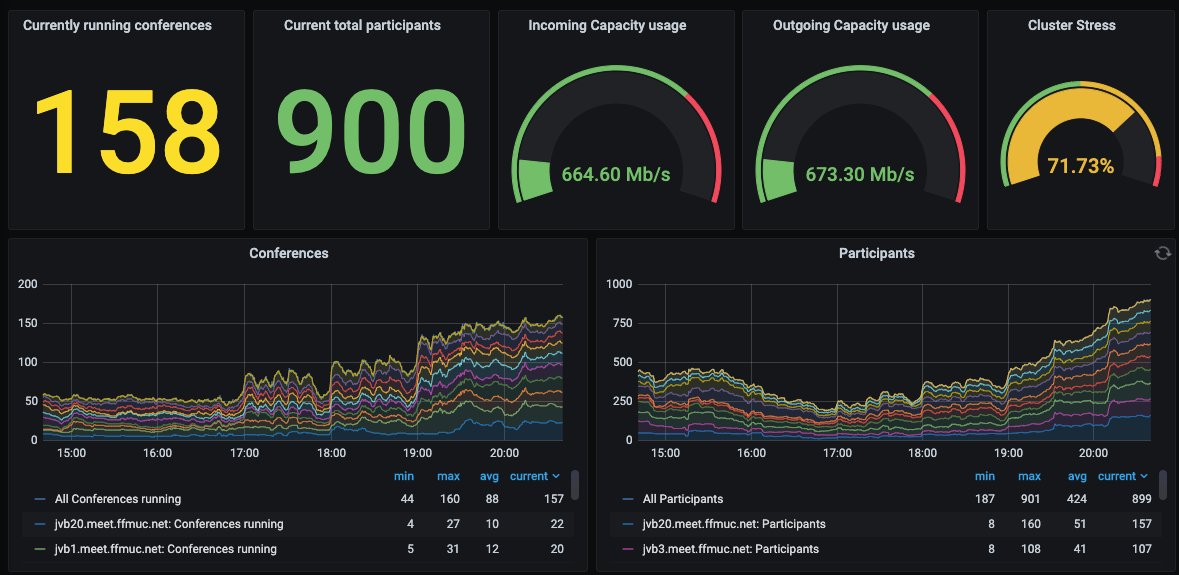This screenshot has width=1179, height=575.
Task: Sort Participants legend by current column
Action: click(1123, 476)
